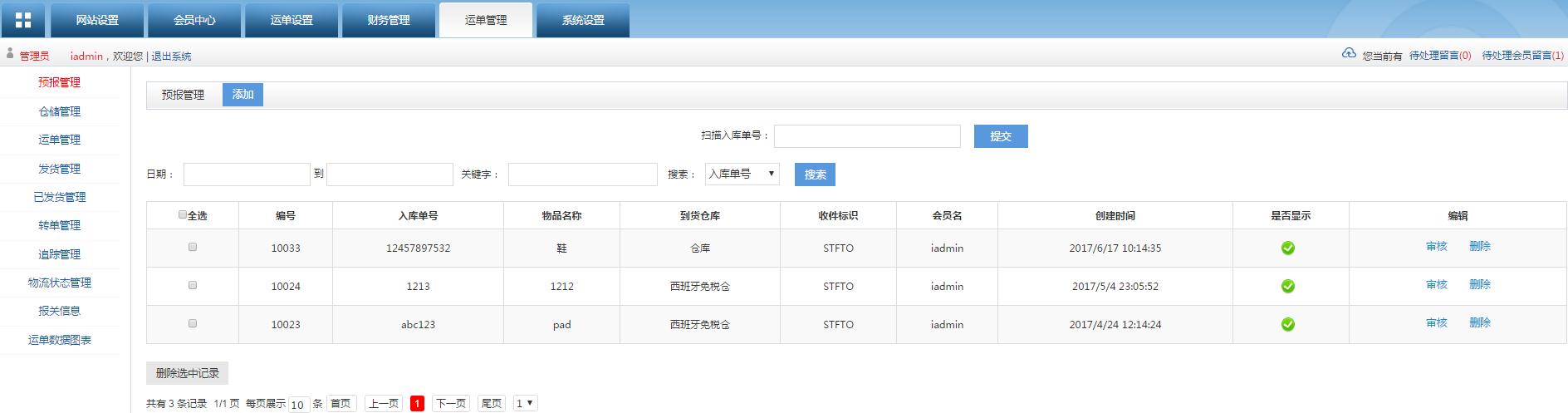Click the 添加 button
This screenshot has height=413, width=1568.
pyautogui.click(x=243, y=95)
